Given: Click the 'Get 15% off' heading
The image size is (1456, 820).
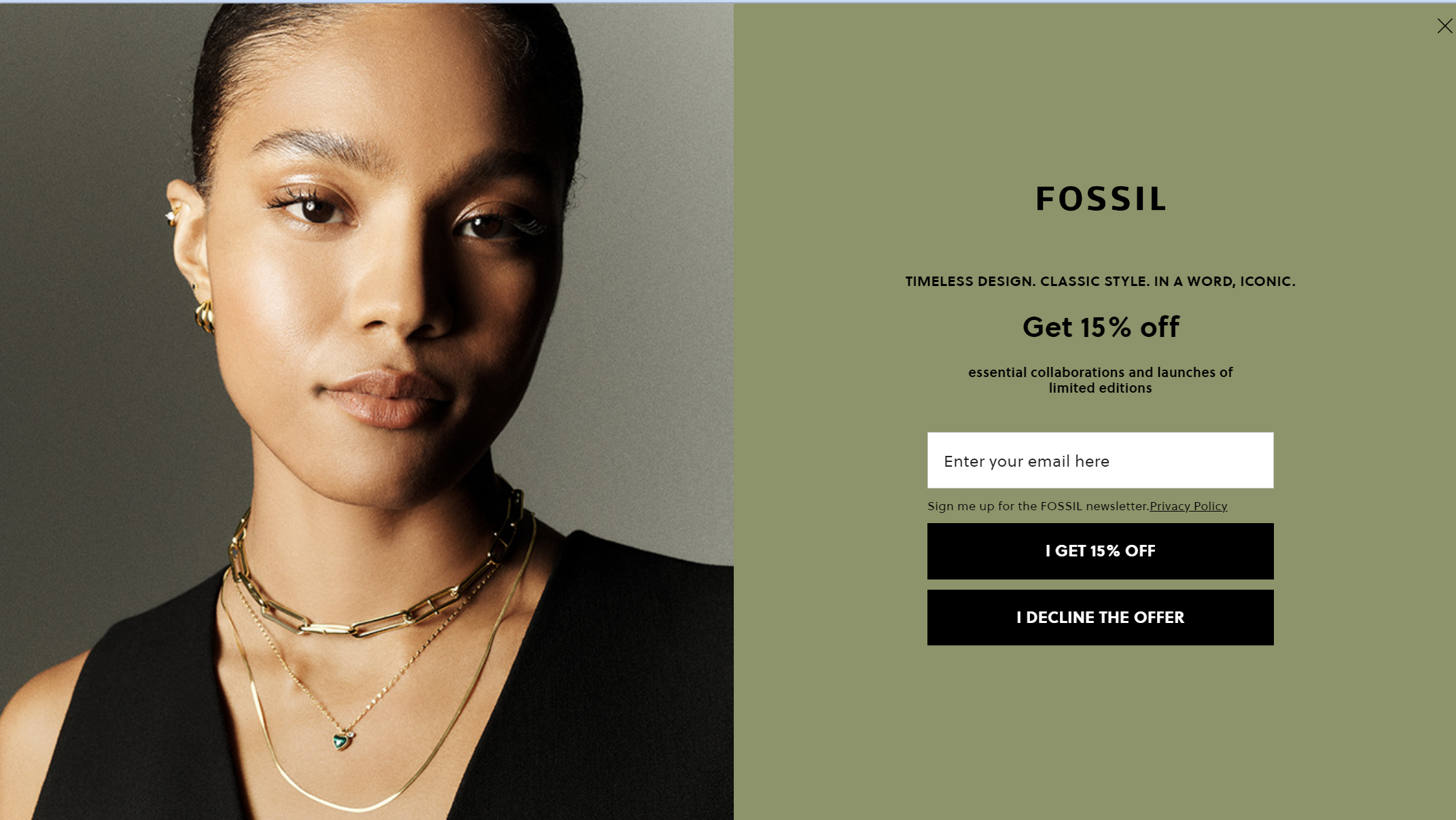Looking at the screenshot, I should 1100,327.
